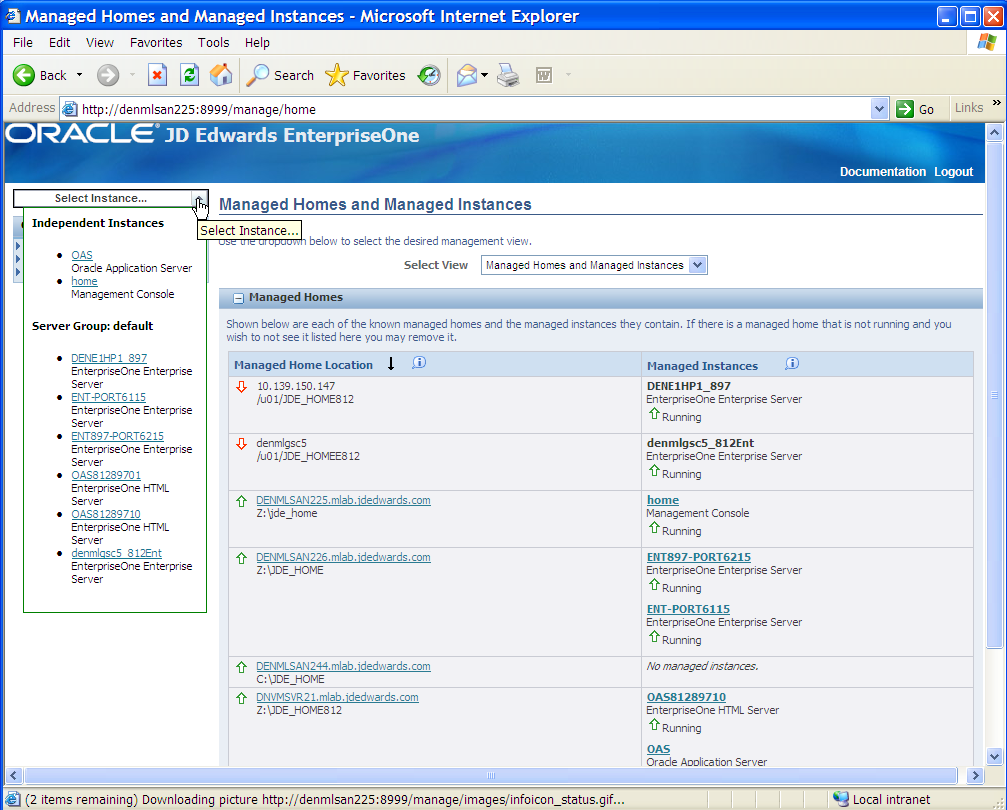
Task: Open home link in instance list
Action: pyautogui.click(x=84, y=281)
